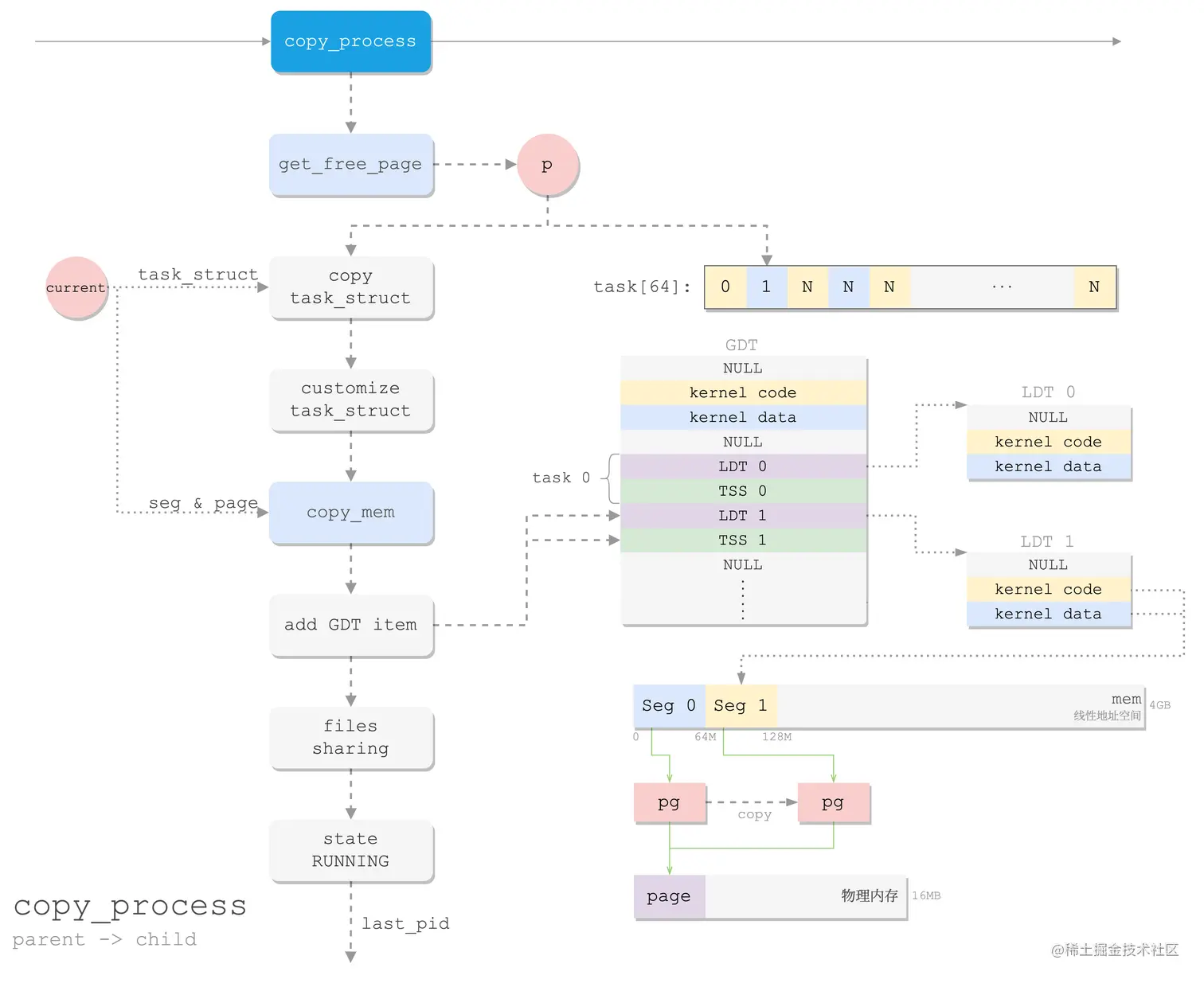1204x983 pixels.
Task: Click the task 0 brace label
Action: (561, 478)
